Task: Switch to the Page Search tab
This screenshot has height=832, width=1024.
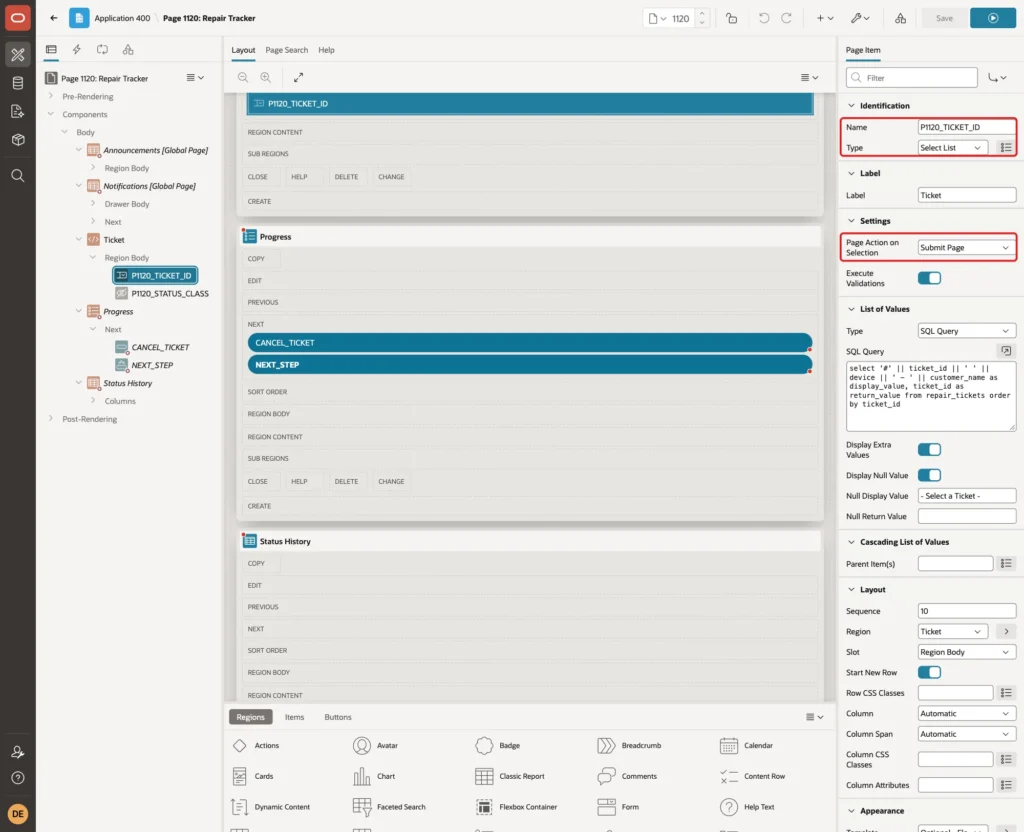Action: [x=286, y=50]
